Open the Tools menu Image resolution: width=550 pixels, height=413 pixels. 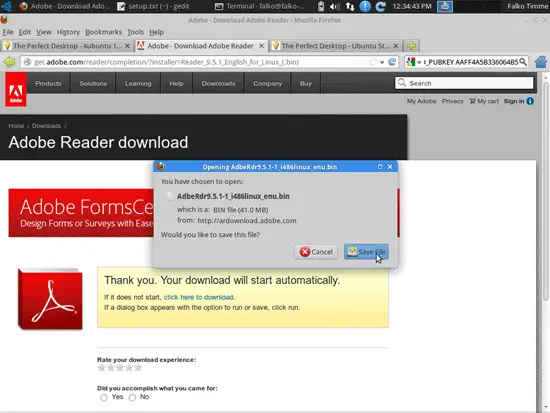point(135,32)
